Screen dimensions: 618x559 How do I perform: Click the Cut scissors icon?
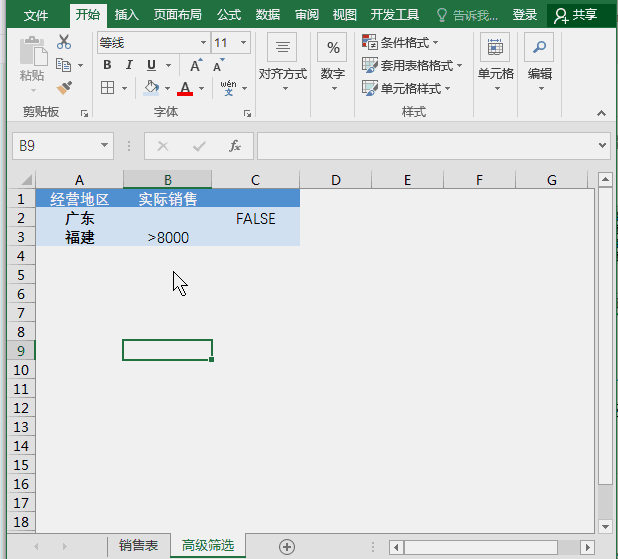64,42
